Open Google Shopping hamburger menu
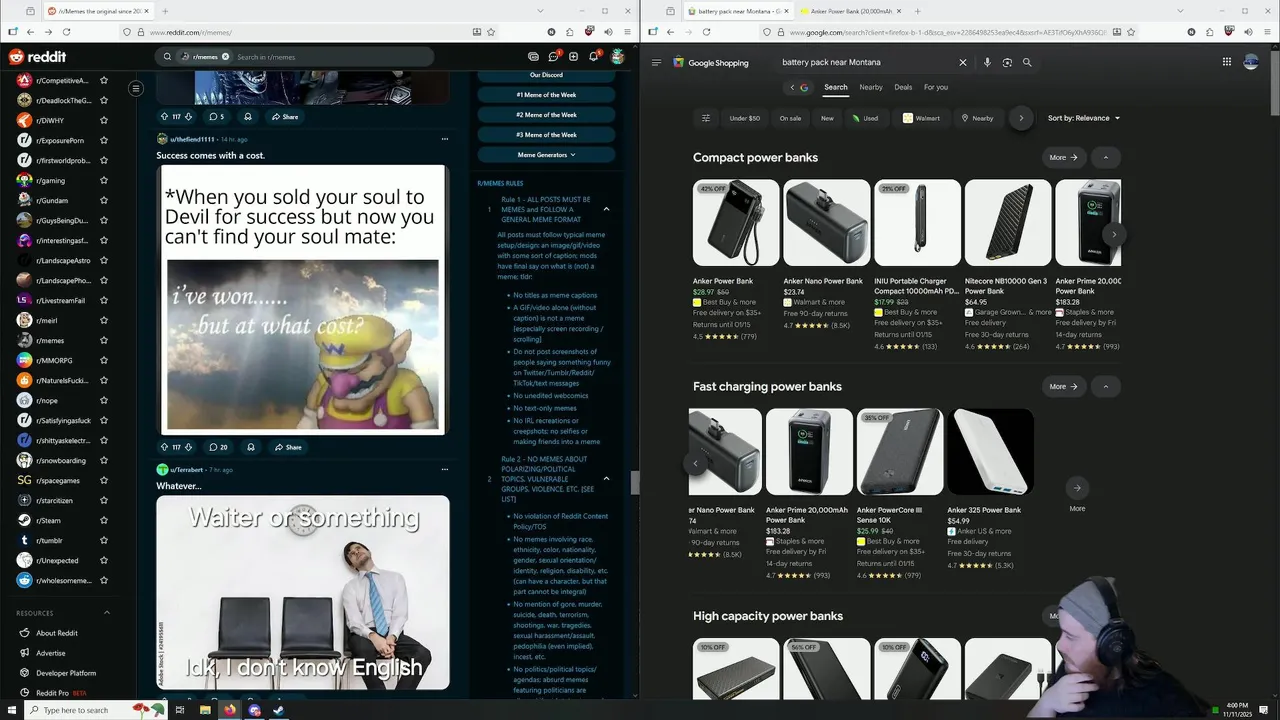This screenshot has width=1280, height=720. (656, 62)
